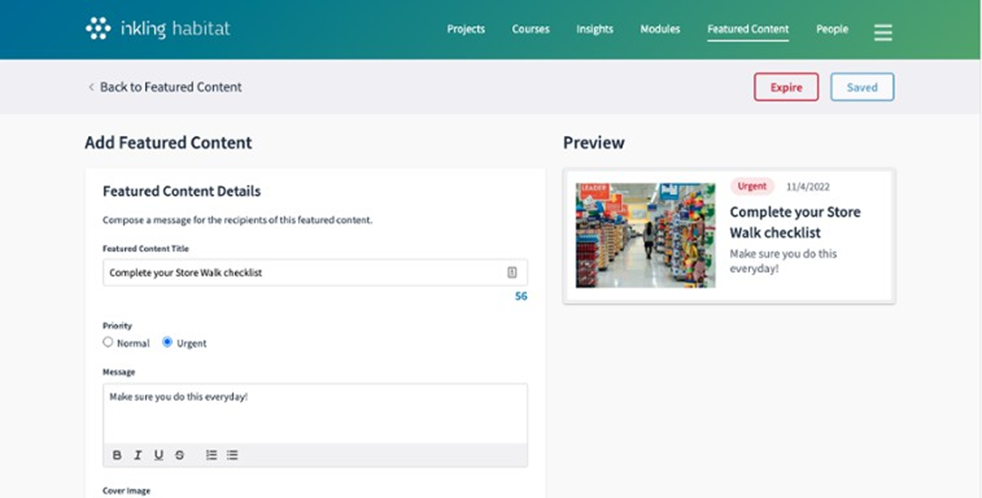Click the Inkling Habitat logo
Screen dimensions: 982x498
pos(157,29)
